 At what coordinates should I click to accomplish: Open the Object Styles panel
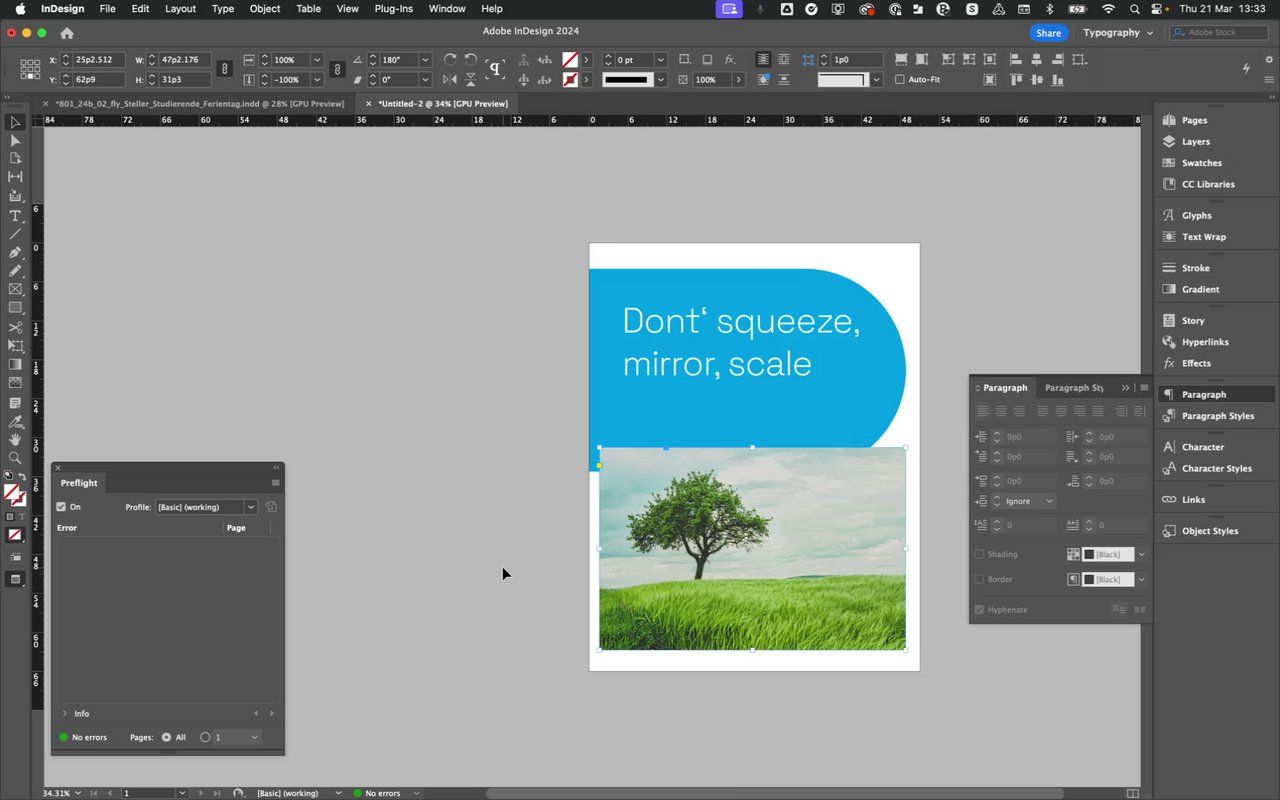1209,531
